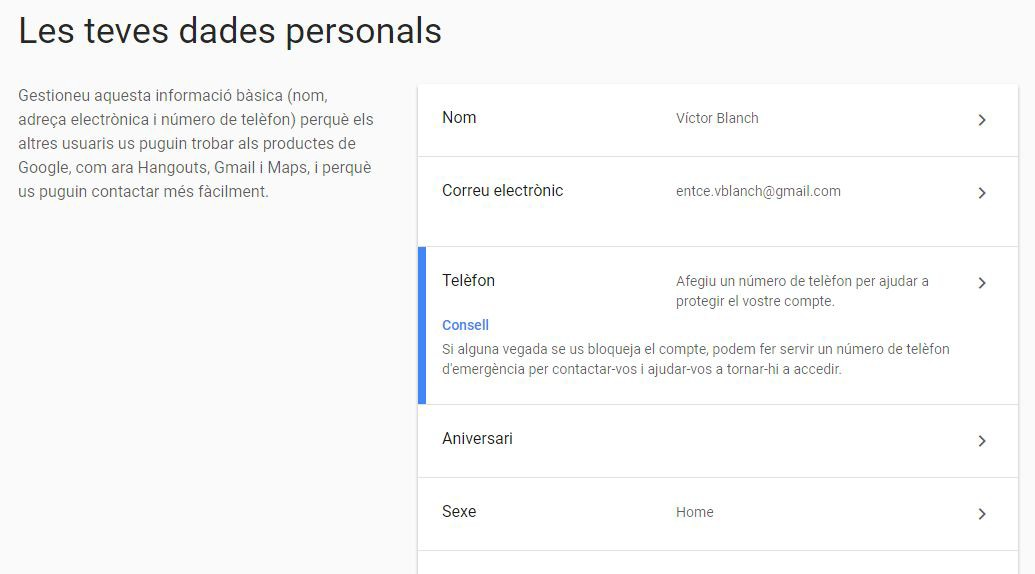The image size is (1035, 574).
Task: Click the Telèfon label
Action: 468,281
